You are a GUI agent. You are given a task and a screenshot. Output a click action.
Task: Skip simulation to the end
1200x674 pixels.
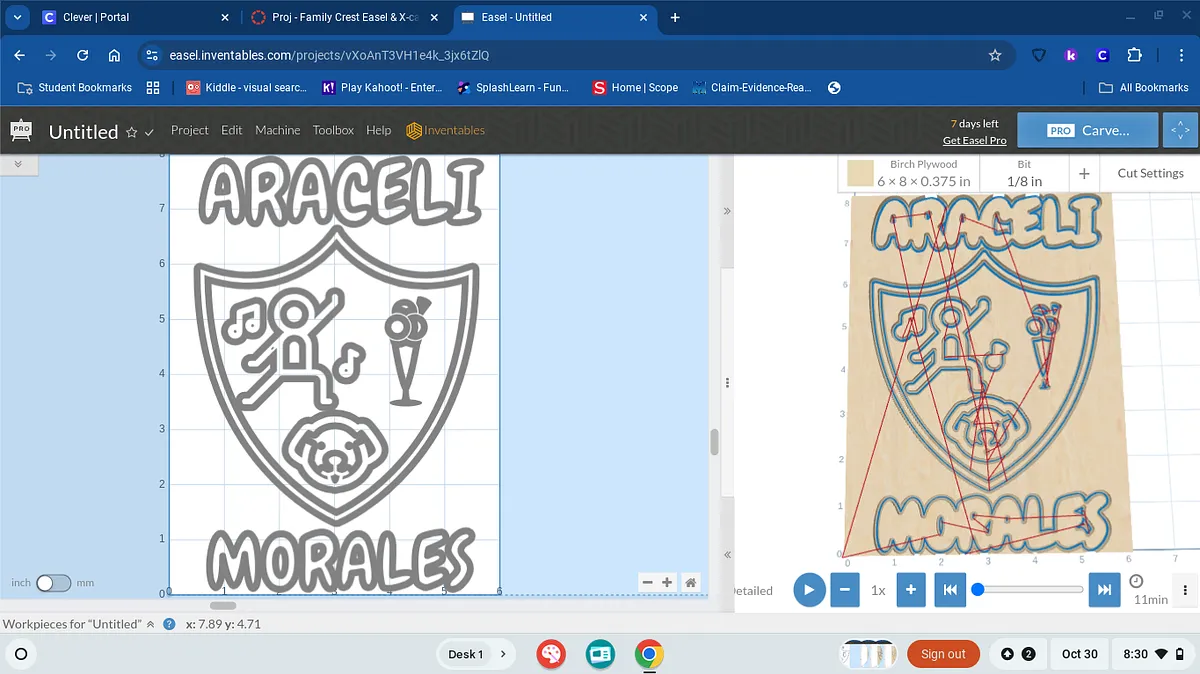pos(1104,590)
